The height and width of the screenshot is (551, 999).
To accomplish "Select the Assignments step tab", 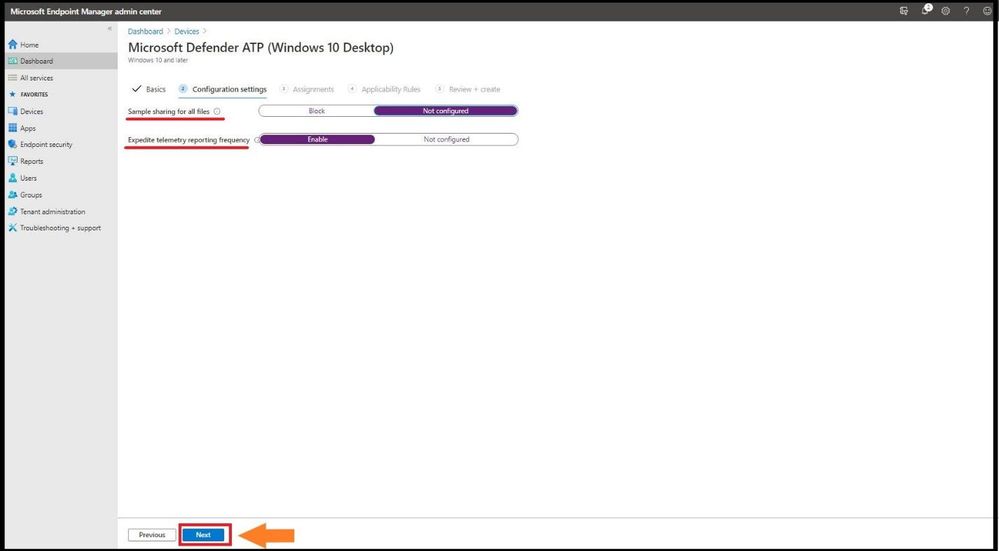I will coord(307,89).
